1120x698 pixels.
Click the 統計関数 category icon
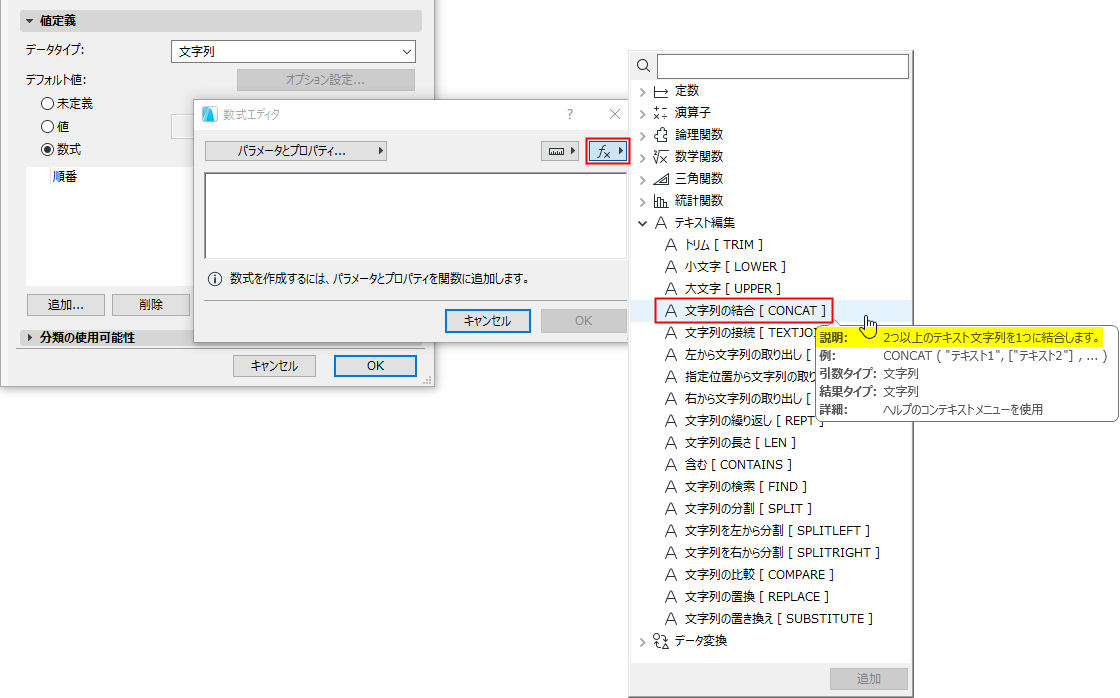pyautogui.click(x=656, y=200)
